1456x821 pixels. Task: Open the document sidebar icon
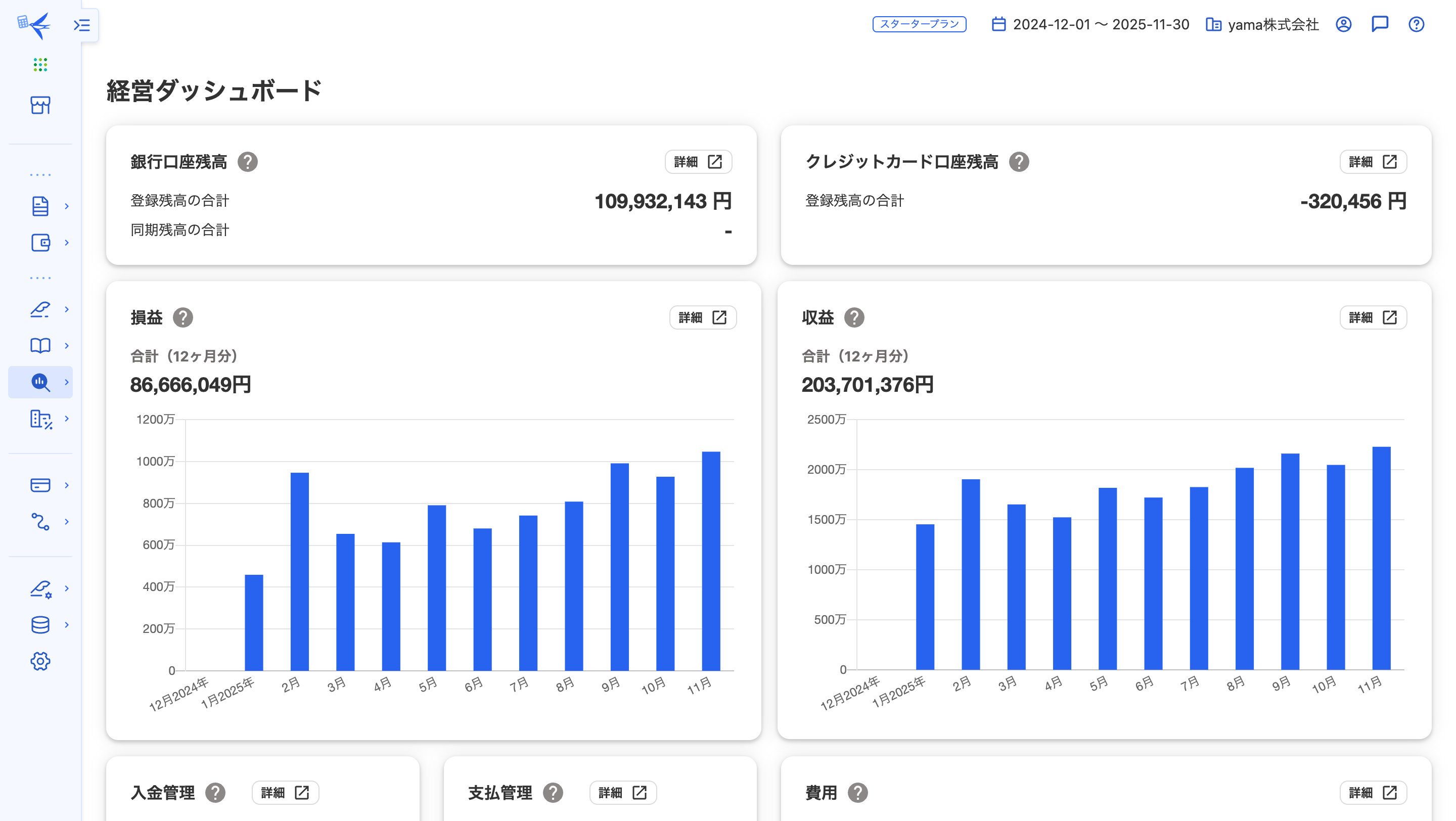tap(40, 206)
